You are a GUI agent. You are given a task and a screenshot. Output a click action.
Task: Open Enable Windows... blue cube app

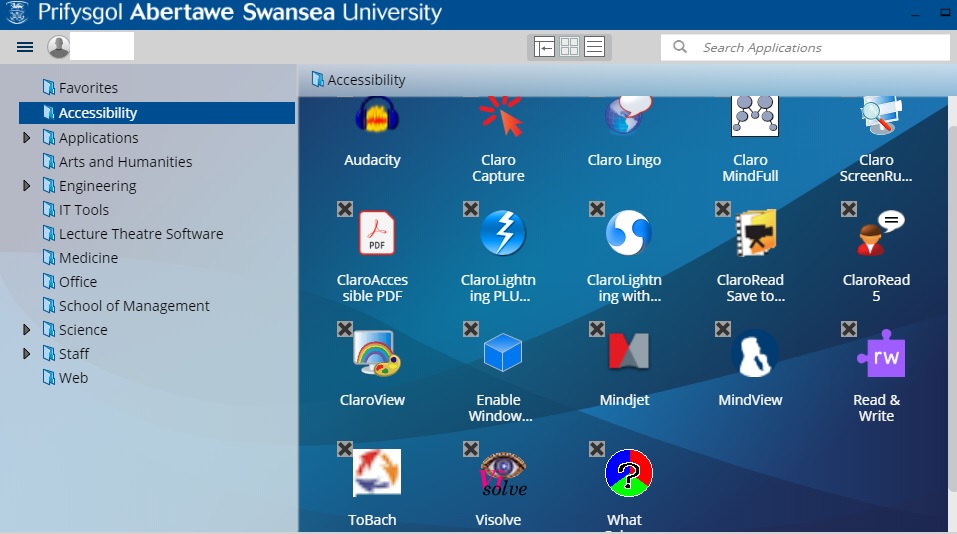tap(502, 352)
